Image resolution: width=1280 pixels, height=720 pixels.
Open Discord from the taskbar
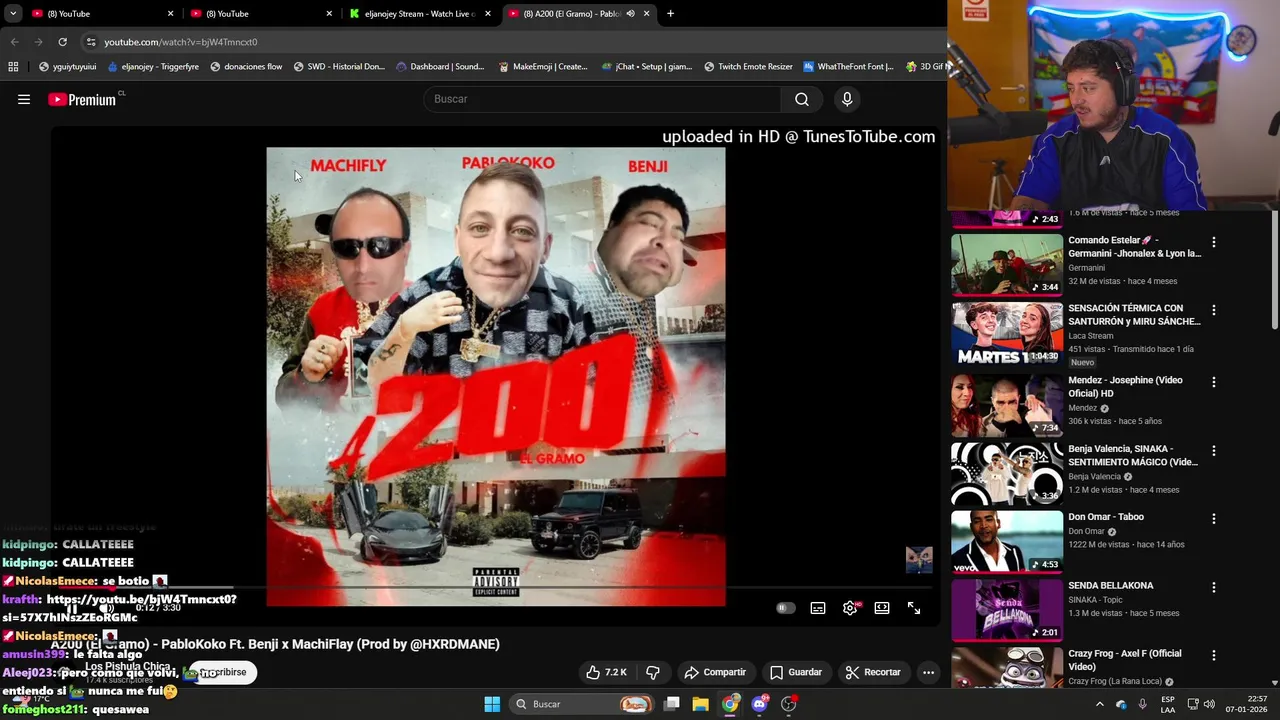(759, 704)
